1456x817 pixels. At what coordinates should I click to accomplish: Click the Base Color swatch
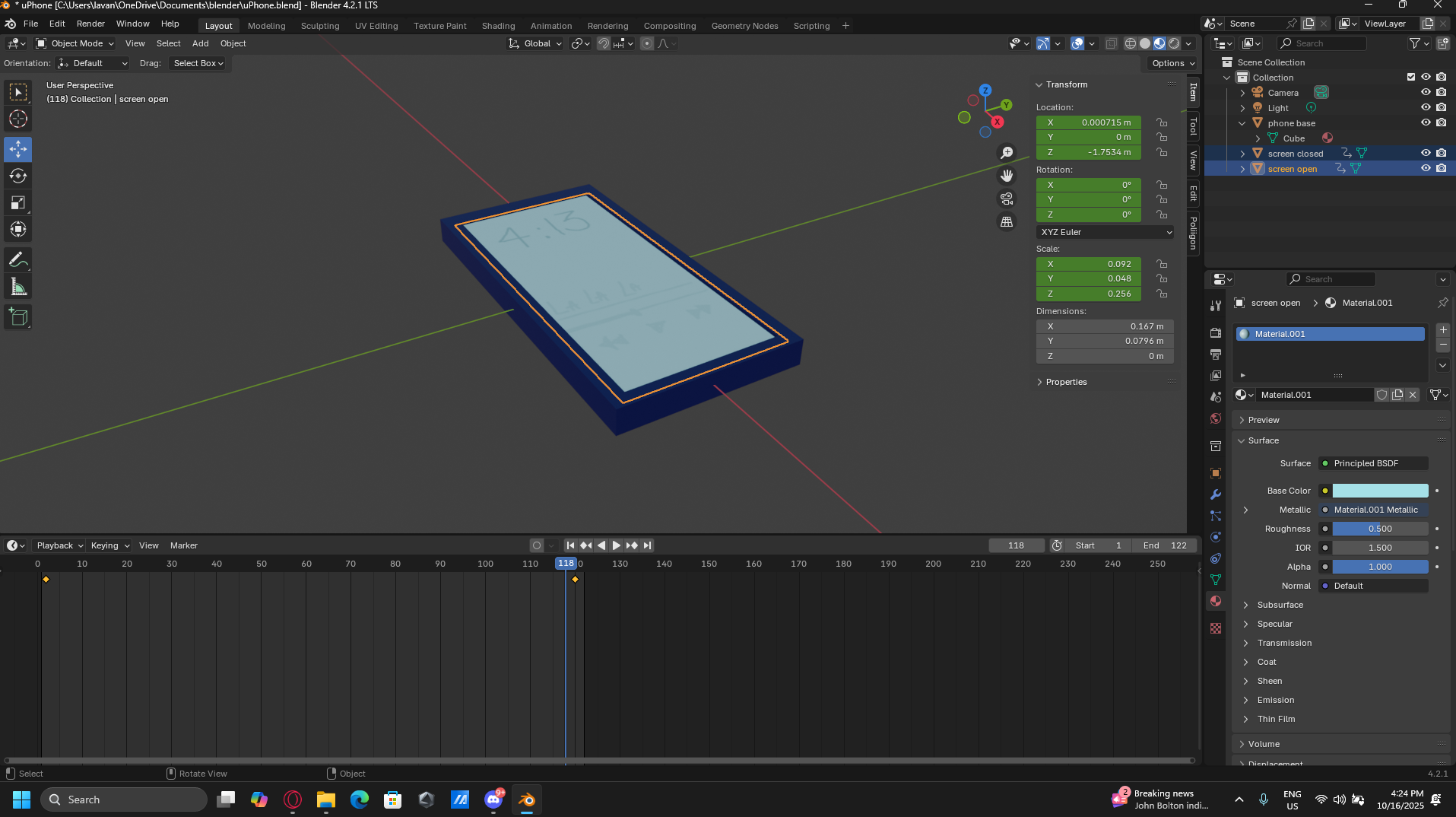1380,491
